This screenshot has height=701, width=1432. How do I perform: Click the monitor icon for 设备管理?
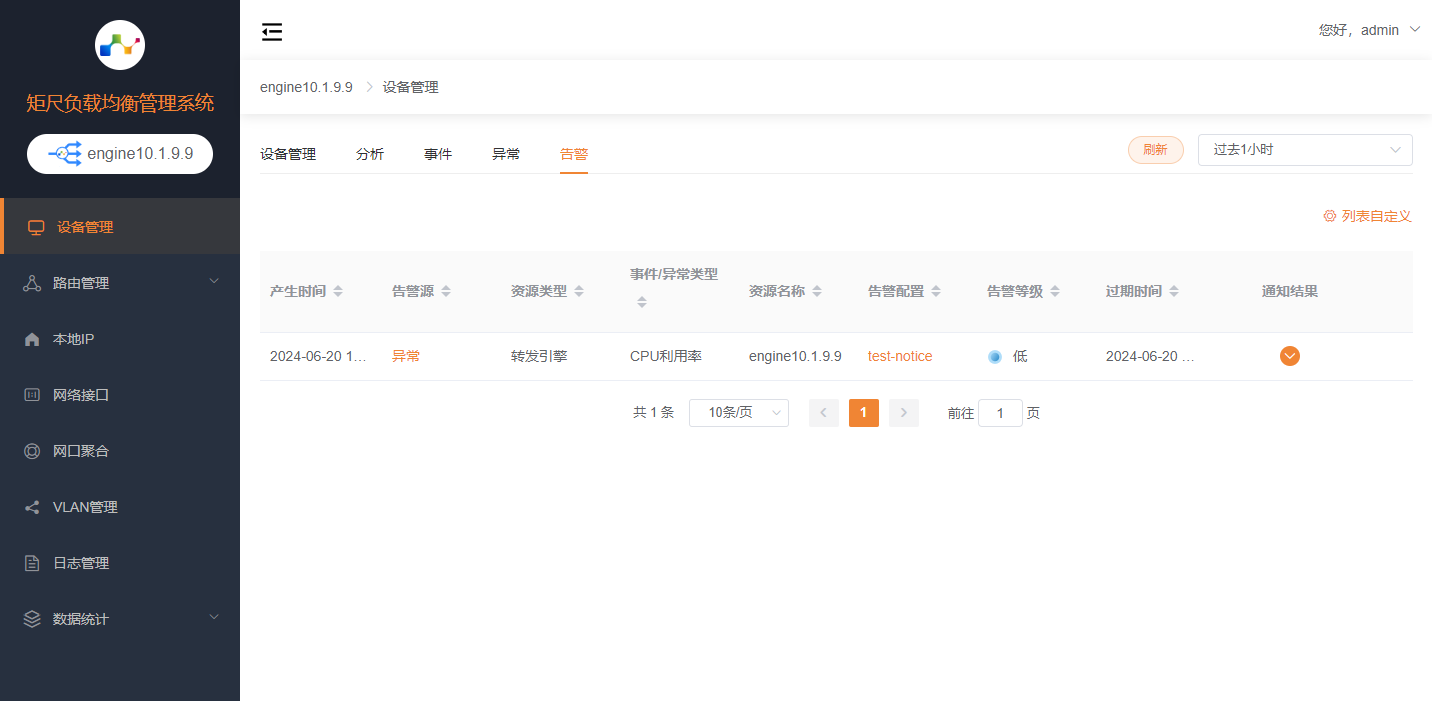click(37, 227)
